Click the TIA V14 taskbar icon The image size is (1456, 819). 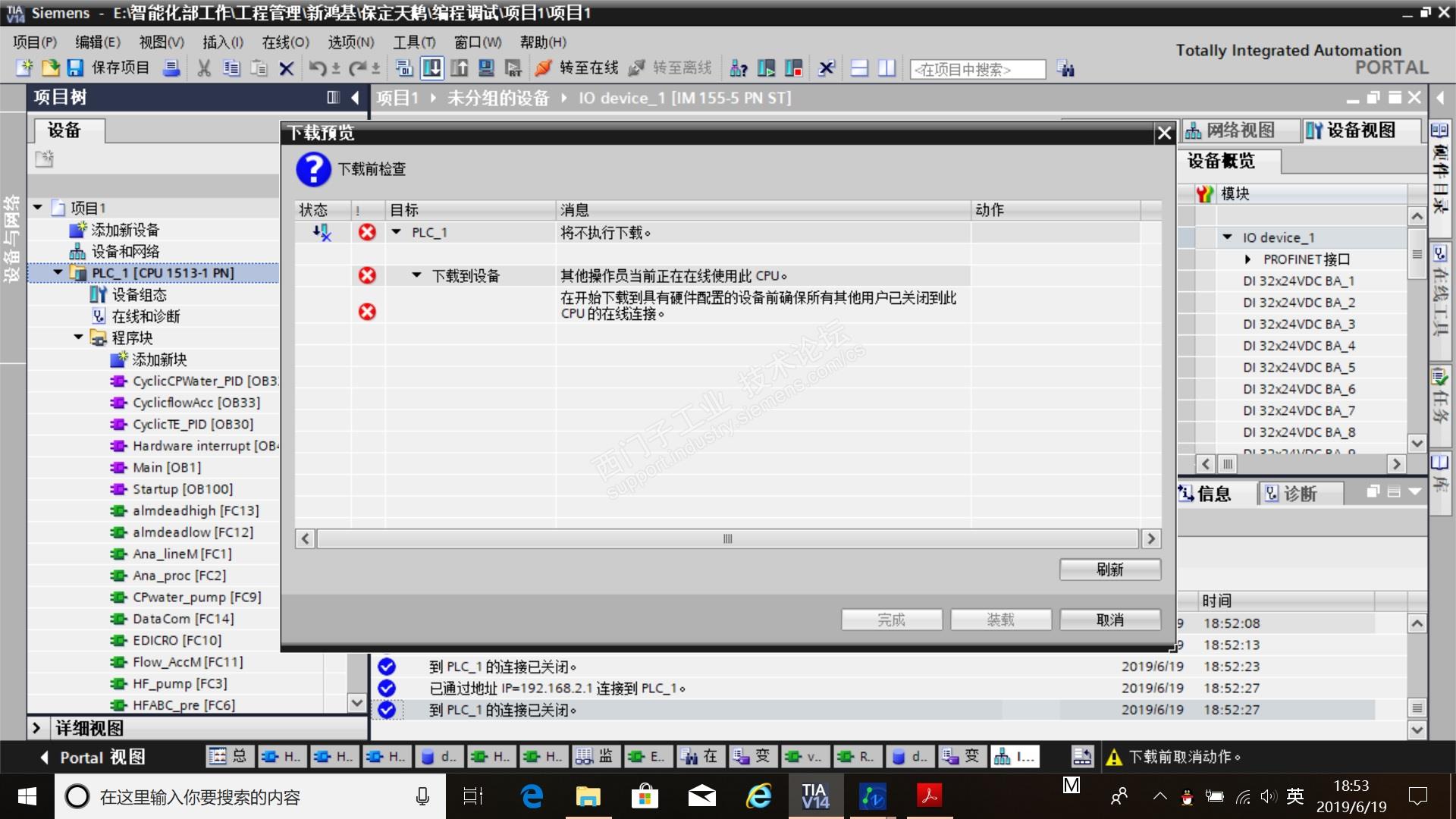[x=815, y=796]
